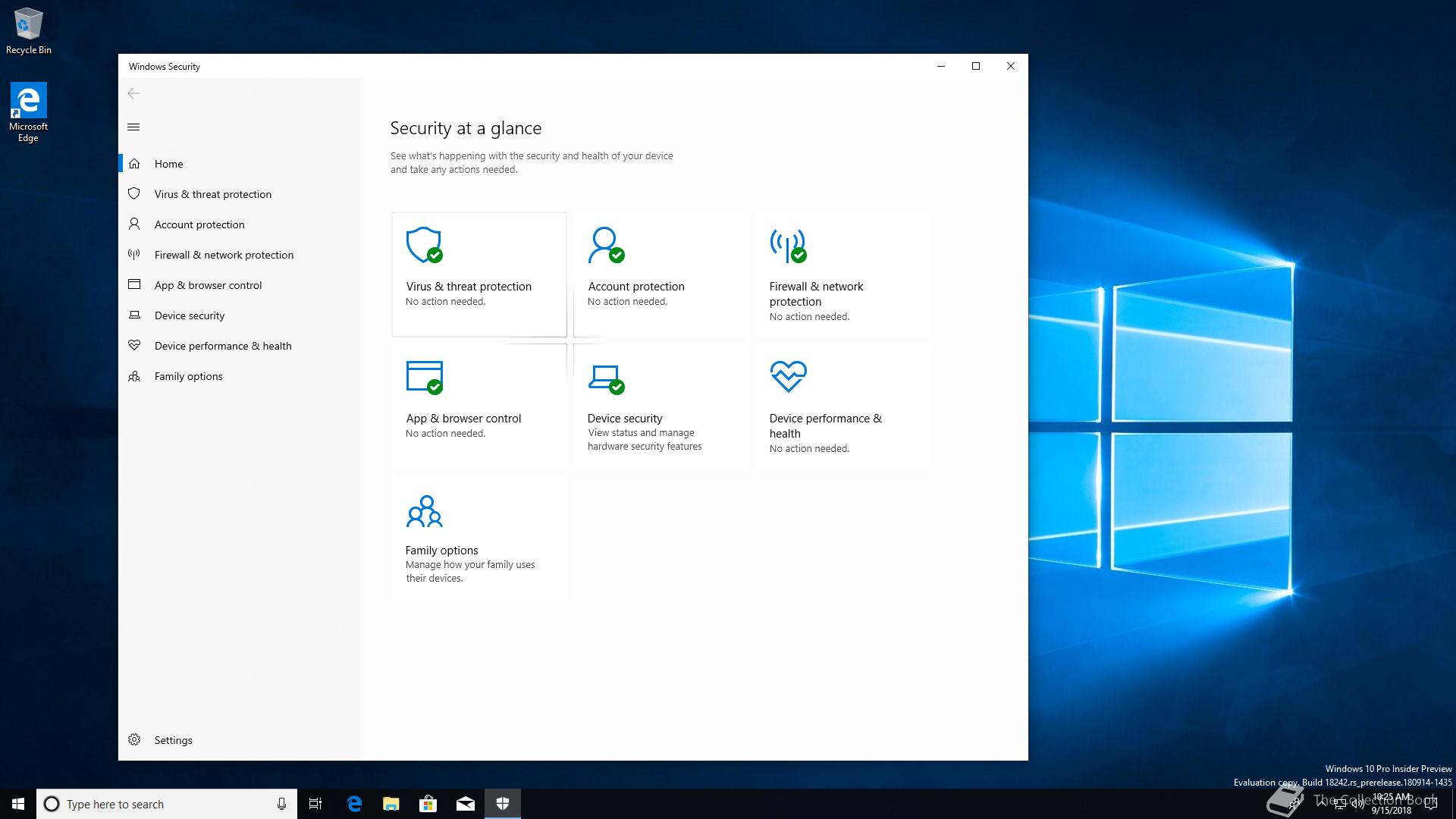Click the Firewall antenna icon in sidebar

pos(134,255)
